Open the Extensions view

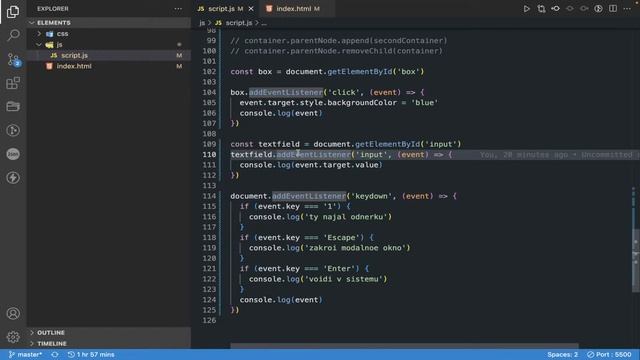pos(13,83)
